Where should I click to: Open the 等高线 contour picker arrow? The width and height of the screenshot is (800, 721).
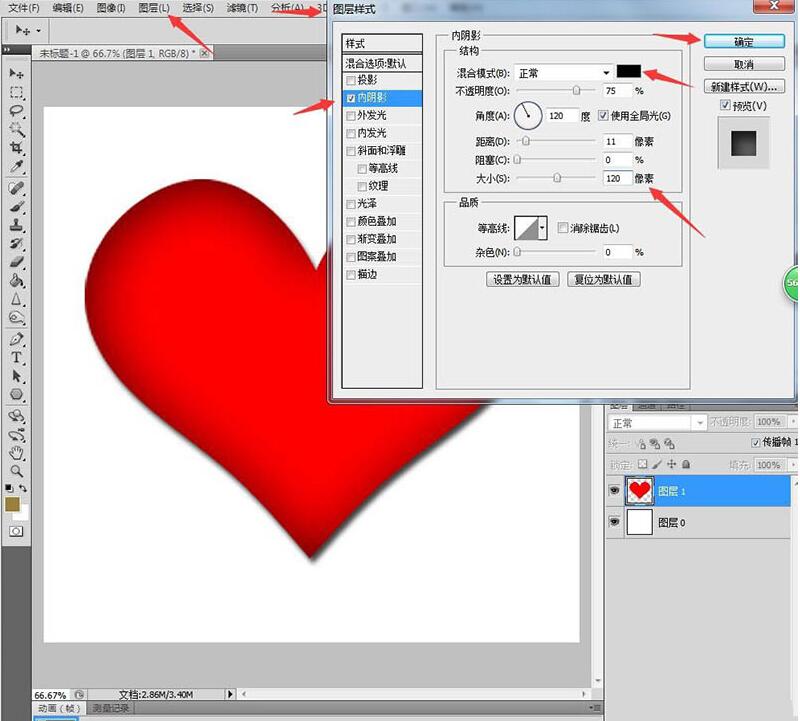(541, 227)
